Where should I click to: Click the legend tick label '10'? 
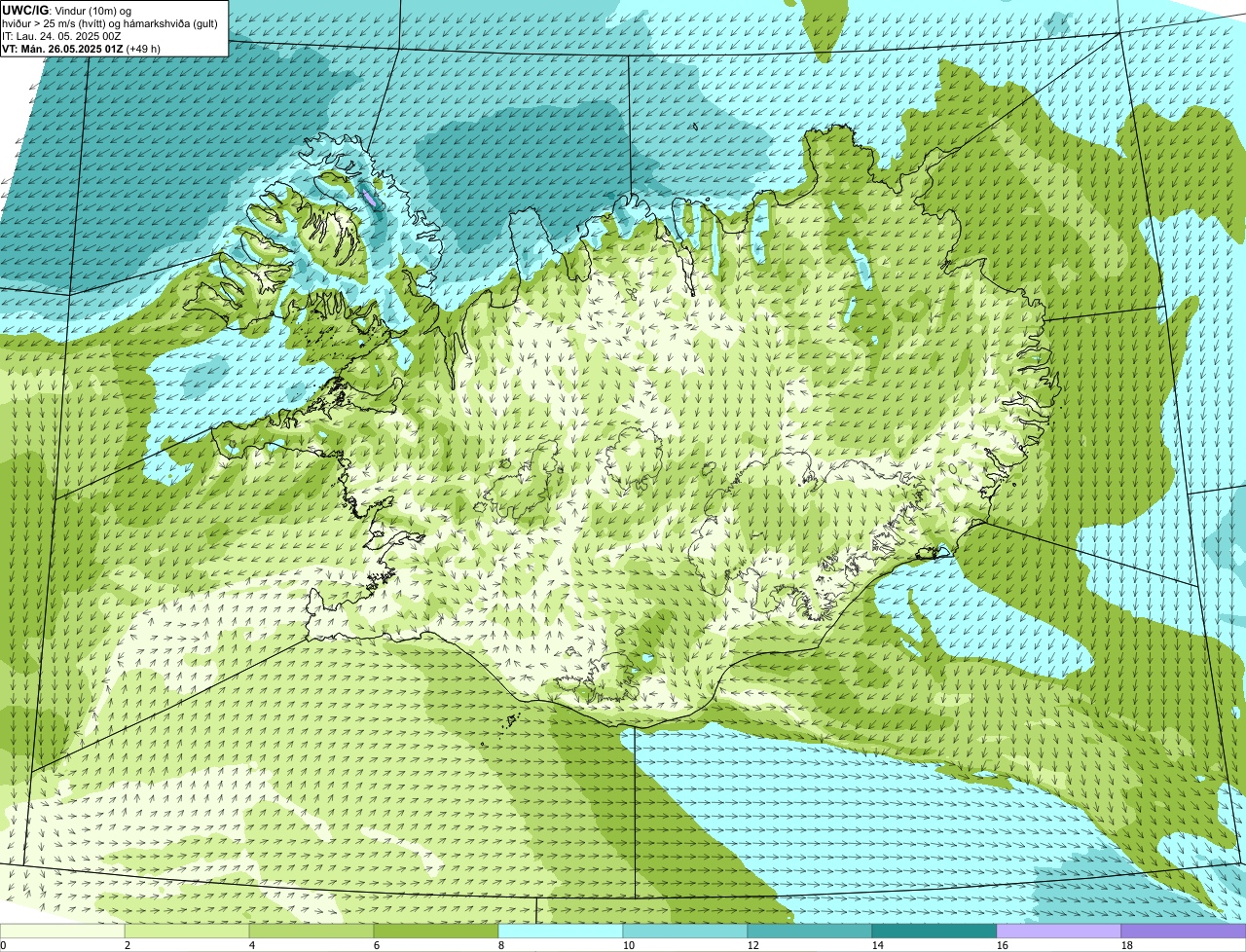[x=629, y=945]
